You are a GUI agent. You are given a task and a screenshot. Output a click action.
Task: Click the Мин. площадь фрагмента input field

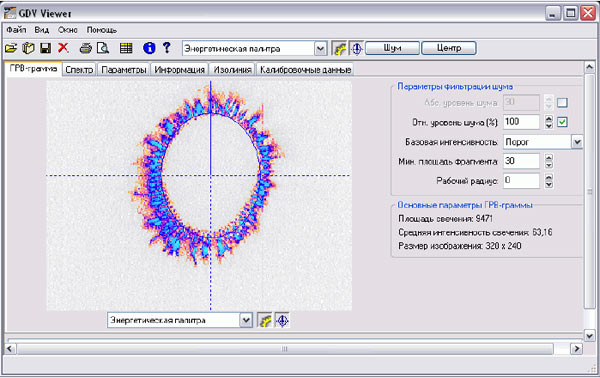tap(521, 161)
